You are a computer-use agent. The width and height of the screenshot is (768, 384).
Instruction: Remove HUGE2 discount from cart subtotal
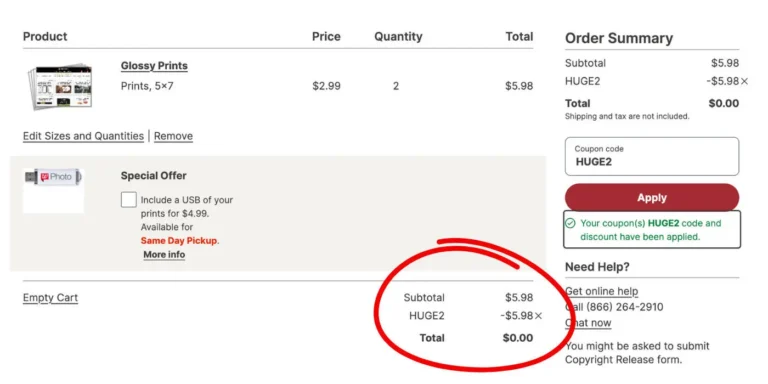pos(538,316)
